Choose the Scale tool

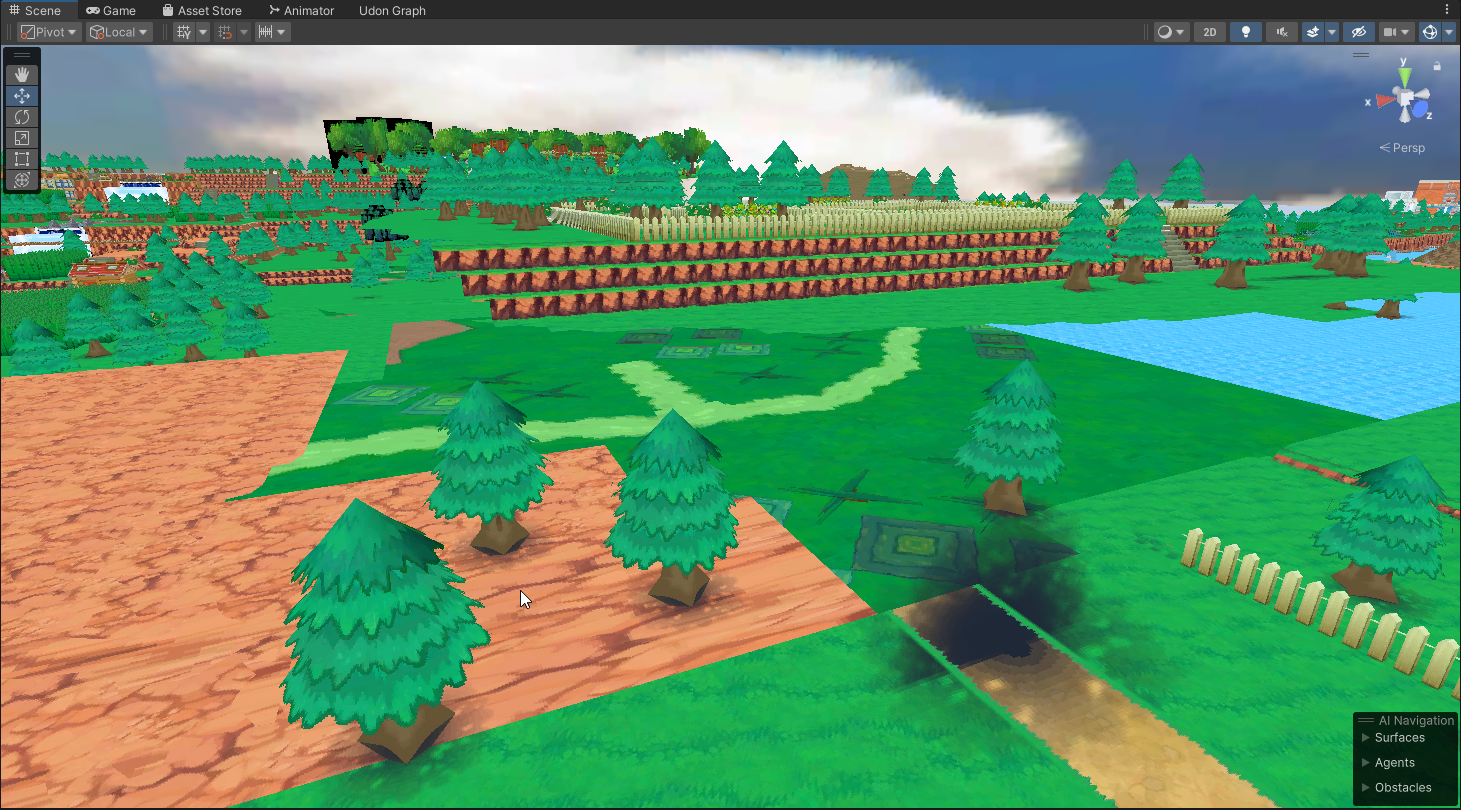[x=22, y=138]
